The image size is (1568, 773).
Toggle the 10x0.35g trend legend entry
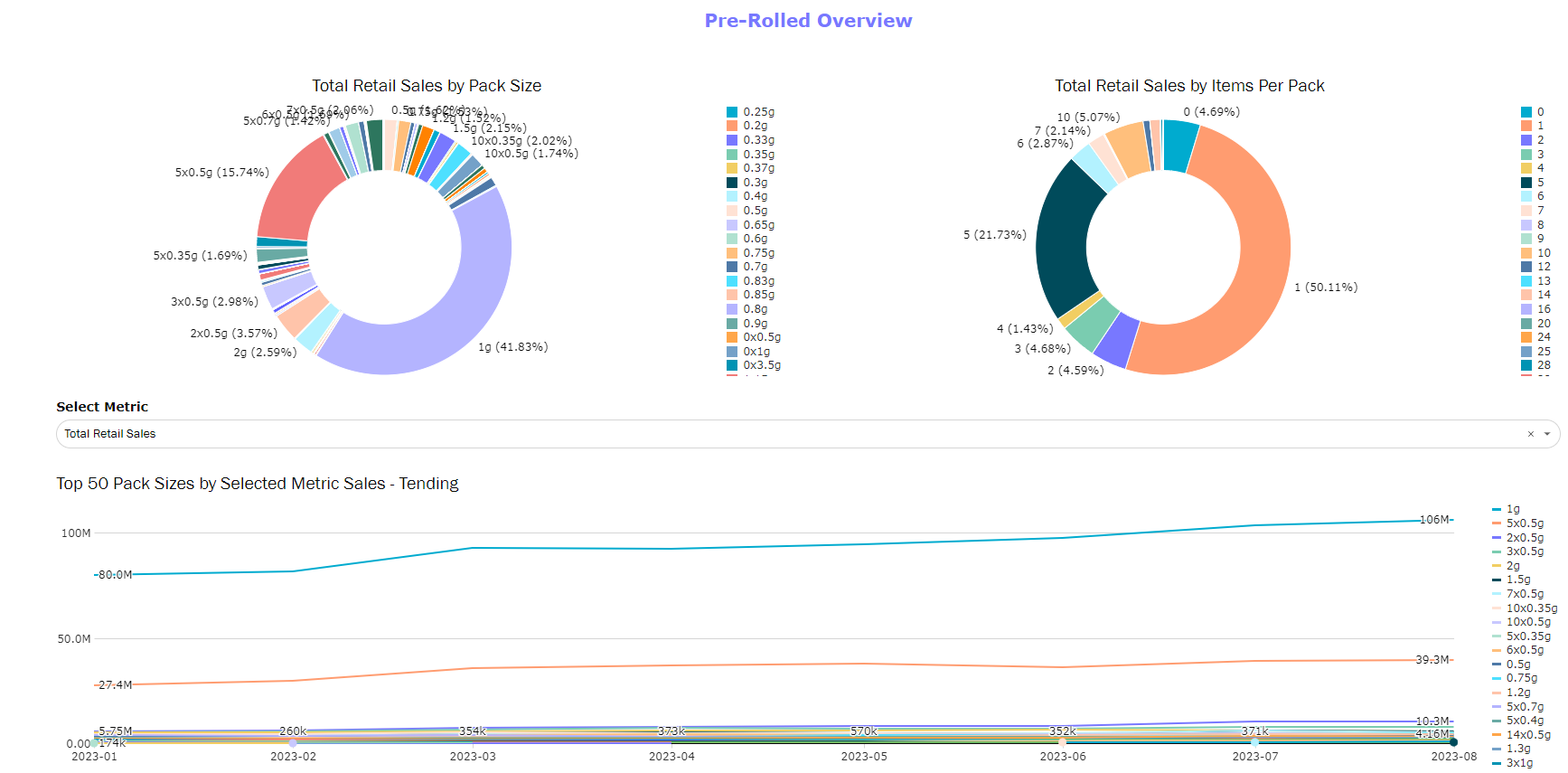[1531, 608]
